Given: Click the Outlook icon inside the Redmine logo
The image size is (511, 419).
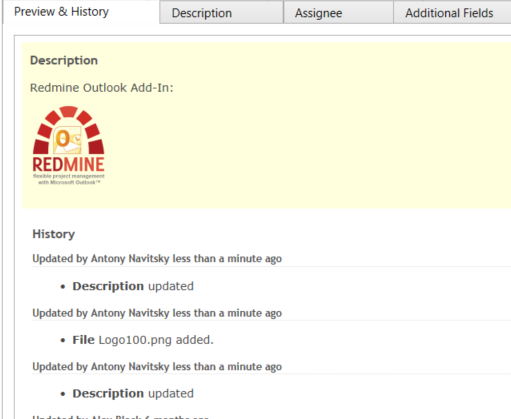Looking at the screenshot, I should click(68, 139).
